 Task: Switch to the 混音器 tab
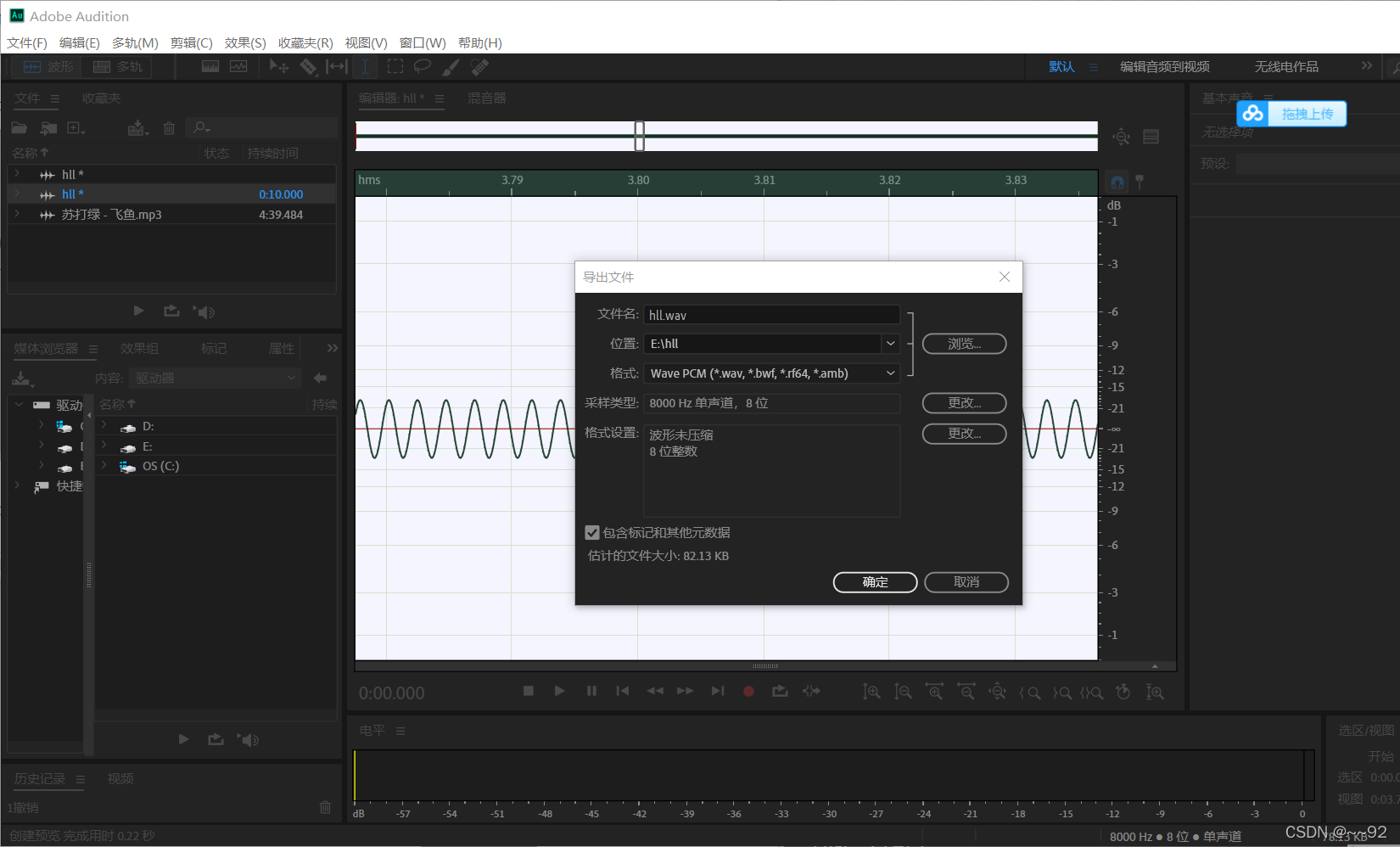487,98
